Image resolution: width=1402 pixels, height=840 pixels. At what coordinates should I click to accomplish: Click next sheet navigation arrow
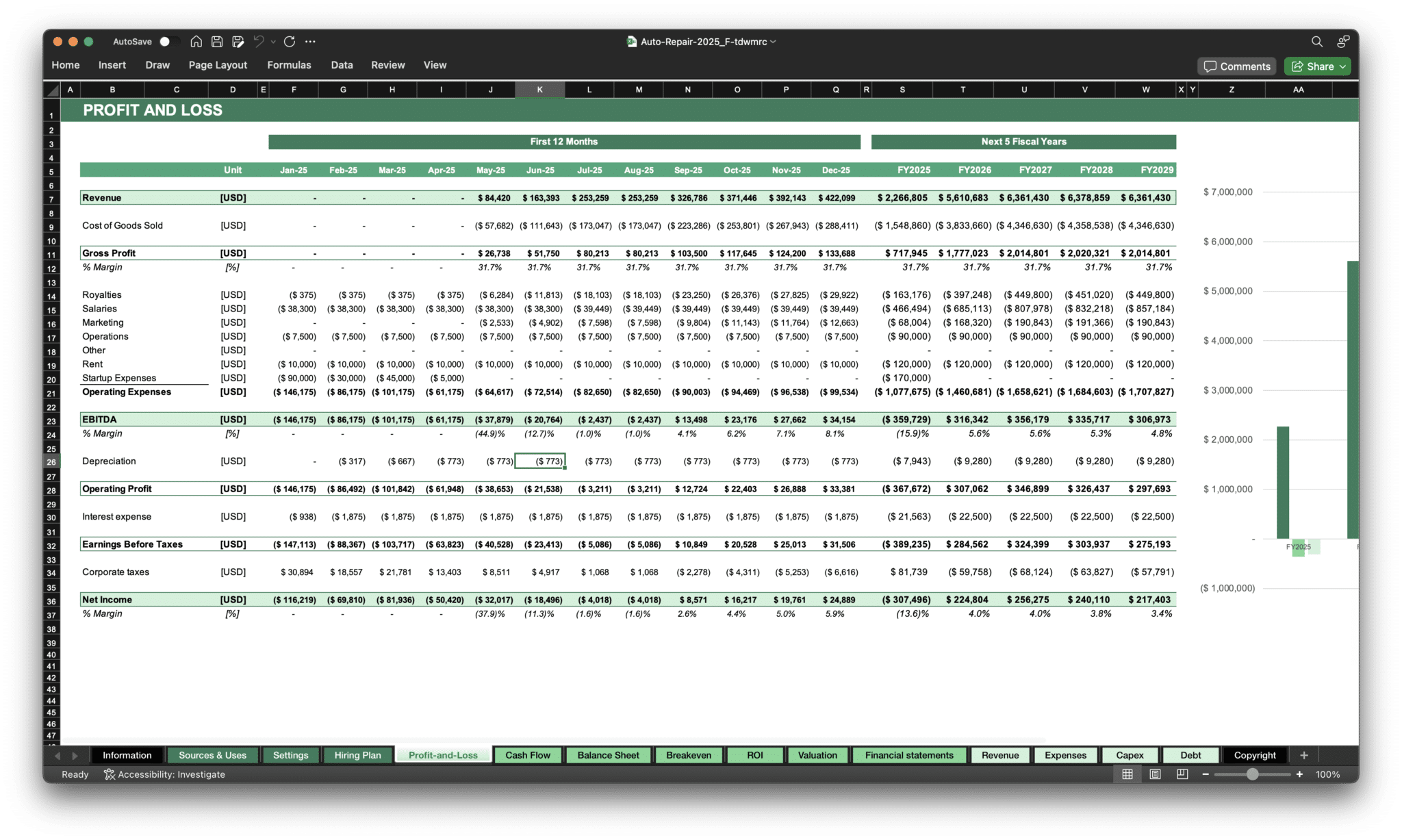75,755
